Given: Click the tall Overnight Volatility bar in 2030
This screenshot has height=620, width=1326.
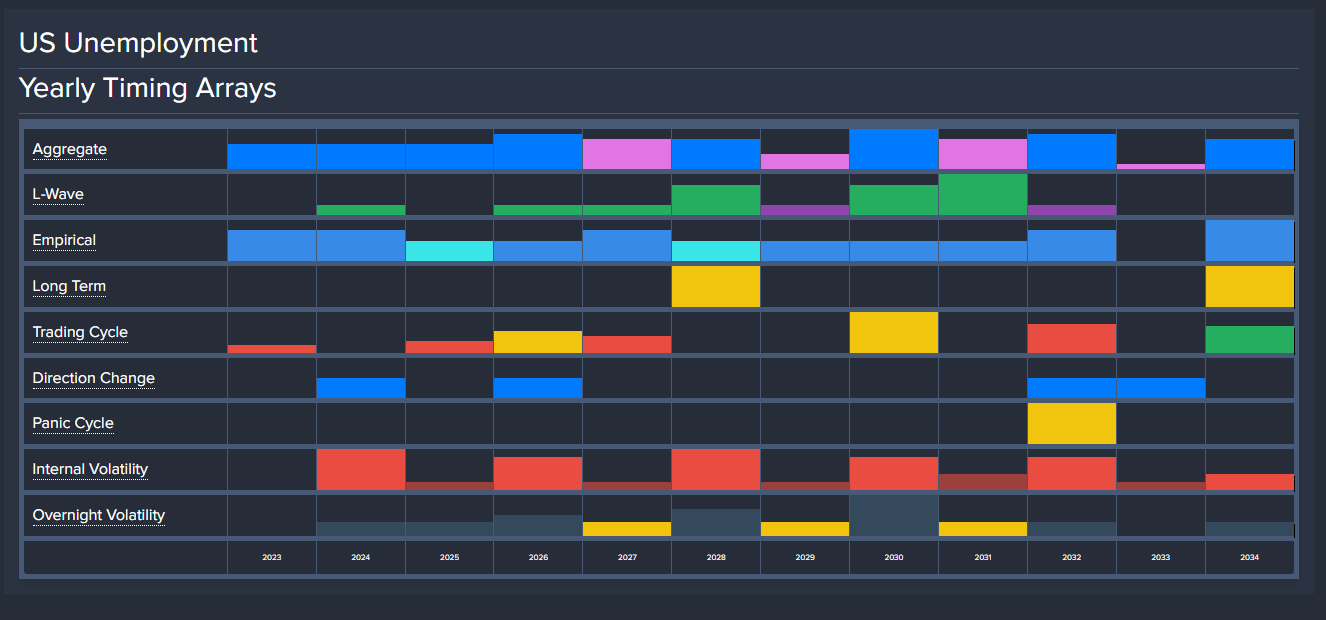Looking at the screenshot, I should point(894,516).
